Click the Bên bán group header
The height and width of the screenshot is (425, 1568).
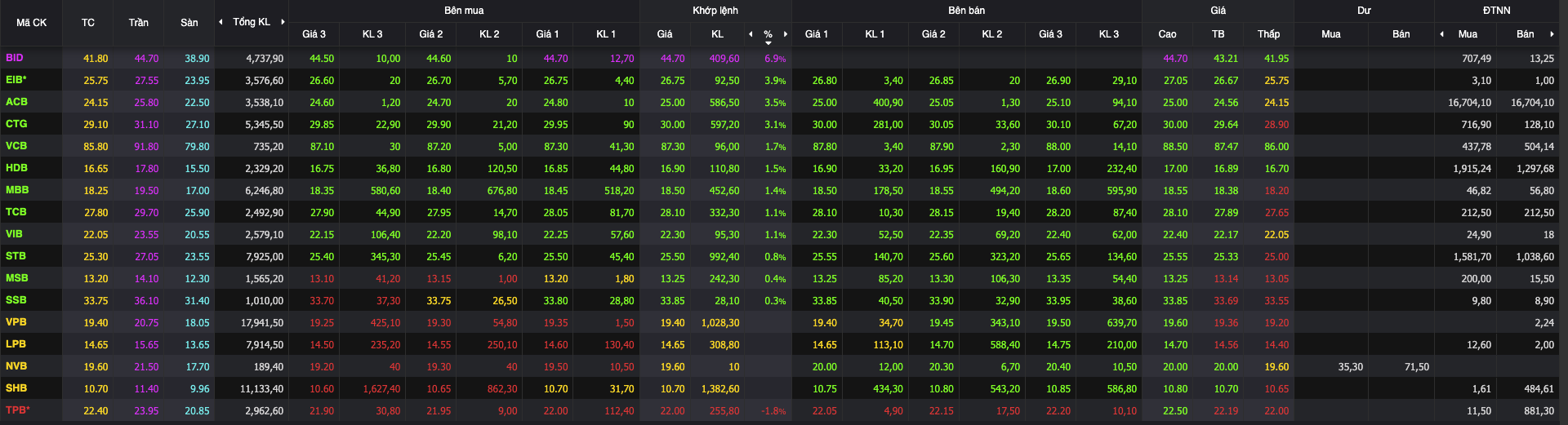[967, 11]
